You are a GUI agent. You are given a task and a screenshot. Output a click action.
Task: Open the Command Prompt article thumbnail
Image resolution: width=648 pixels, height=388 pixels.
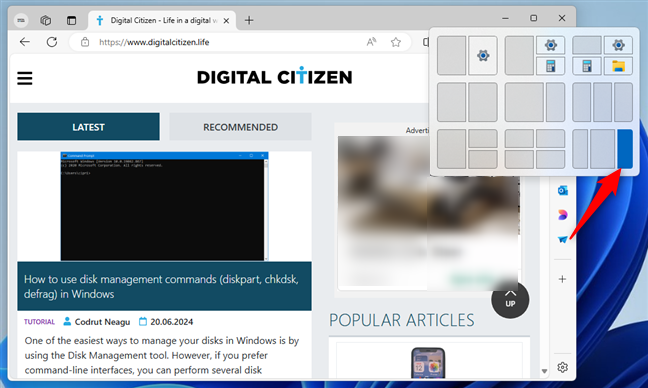tap(164, 206)
